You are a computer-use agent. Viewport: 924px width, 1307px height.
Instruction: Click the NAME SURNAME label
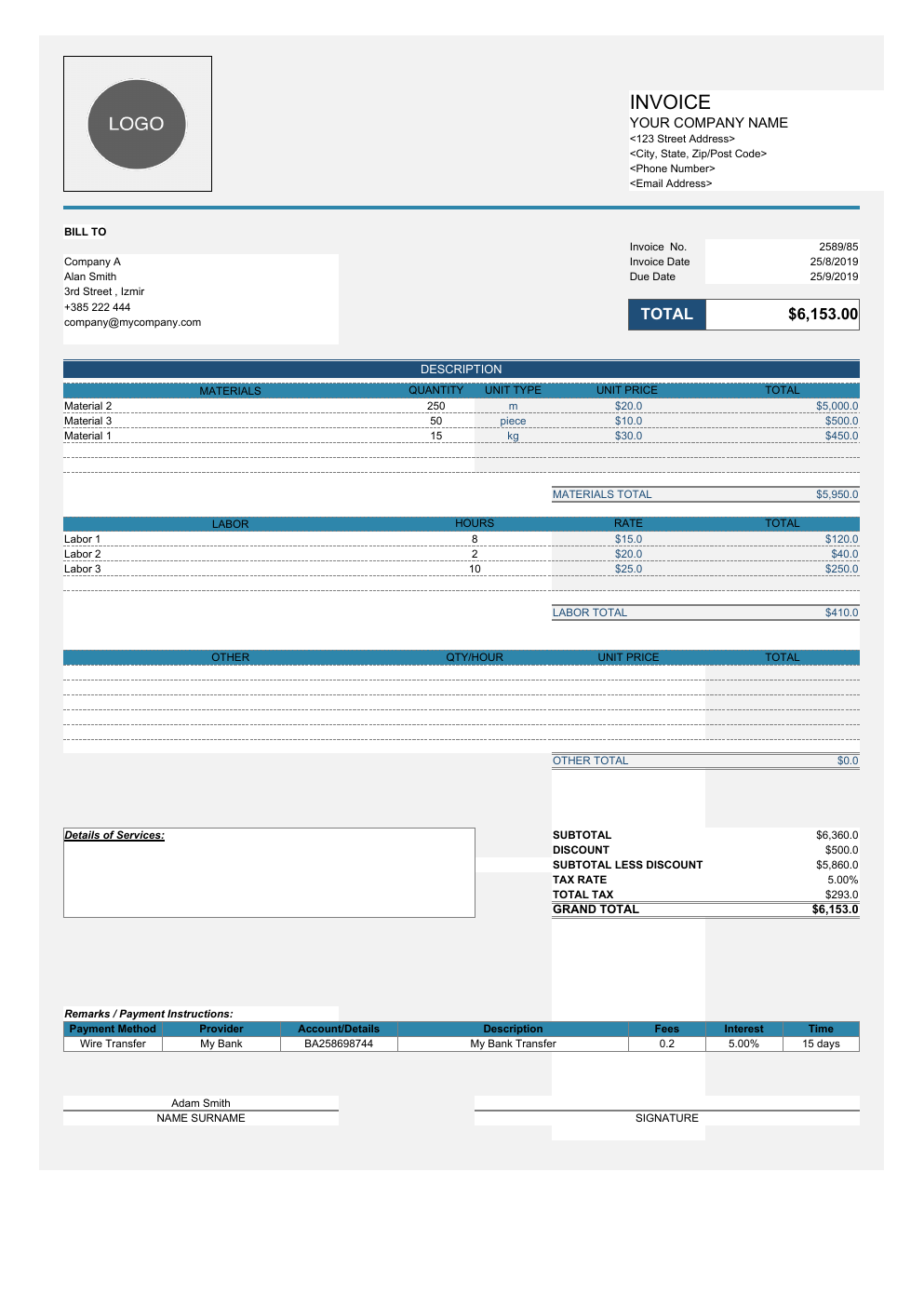click(201, 1118)
